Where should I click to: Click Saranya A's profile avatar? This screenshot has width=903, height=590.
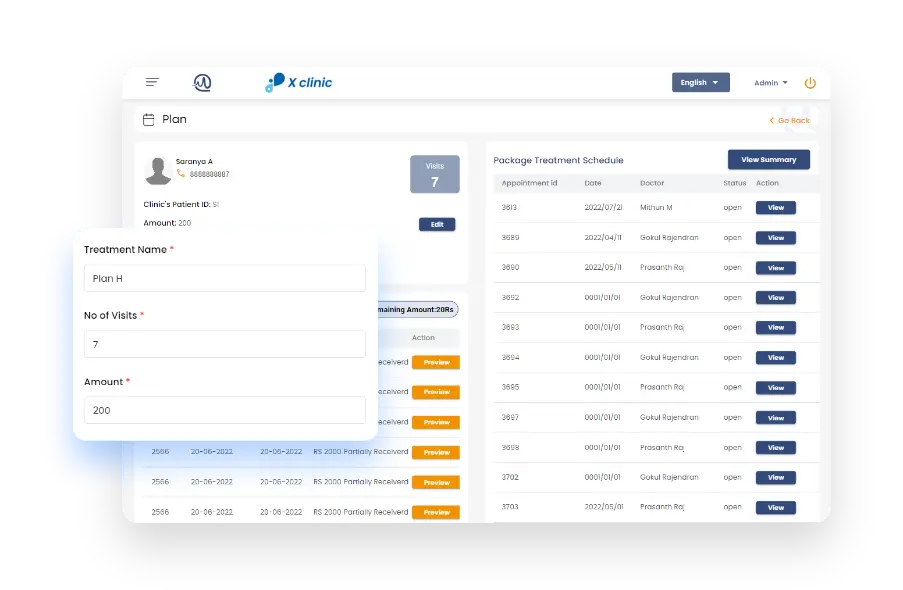pos(158,170)
